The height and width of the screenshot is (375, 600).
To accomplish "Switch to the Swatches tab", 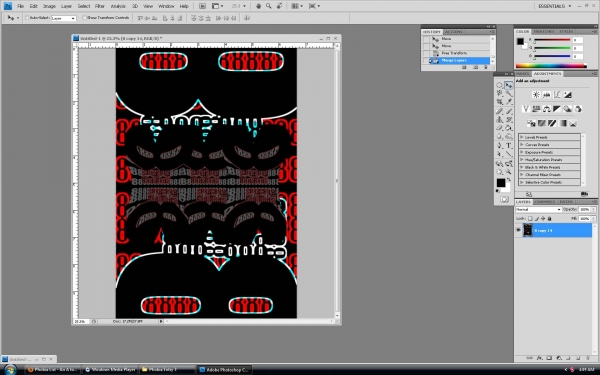I will pos(544,31).
